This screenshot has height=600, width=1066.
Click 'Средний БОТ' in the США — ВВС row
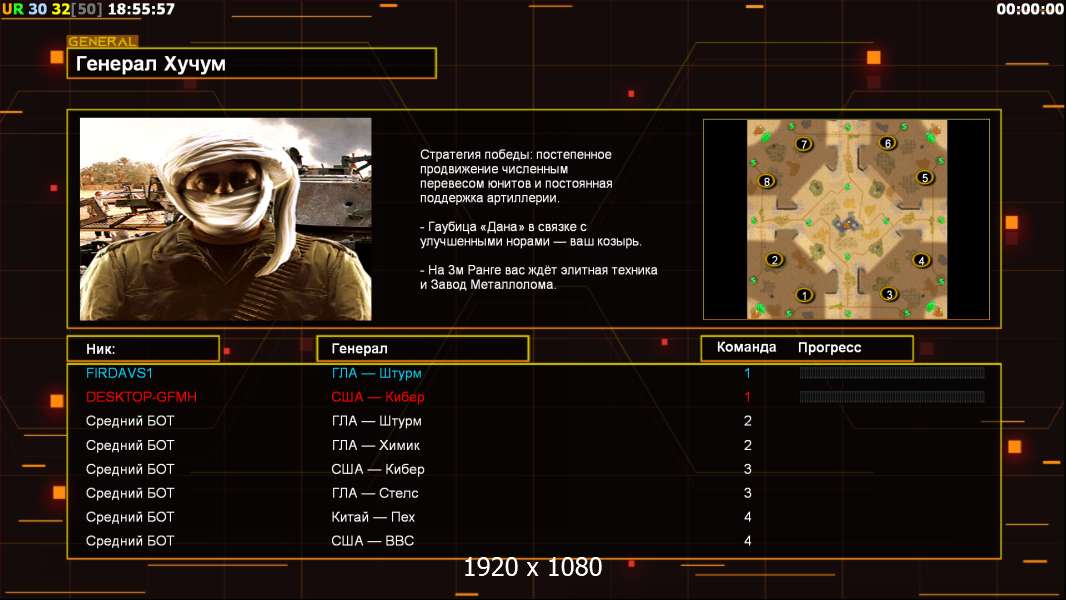[x=130, y=541]
